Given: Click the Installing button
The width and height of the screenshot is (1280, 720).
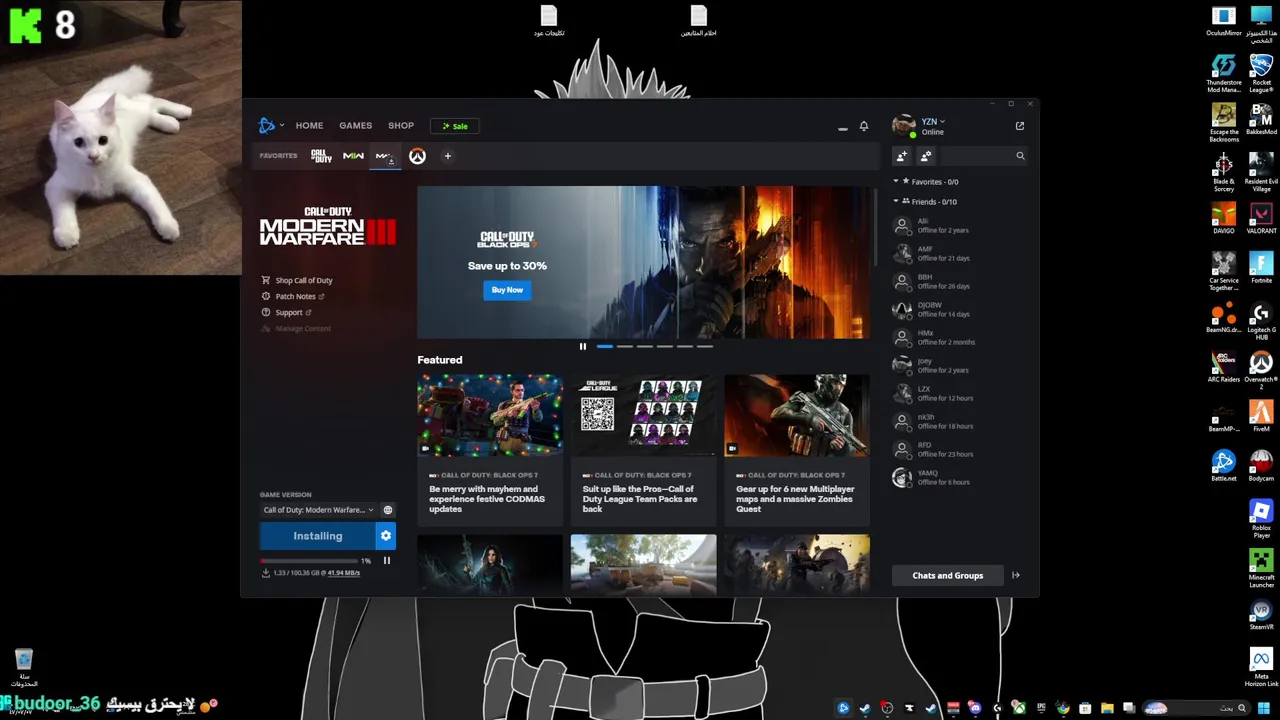Looking at the screenshot, I should click(x=317, y=536).
